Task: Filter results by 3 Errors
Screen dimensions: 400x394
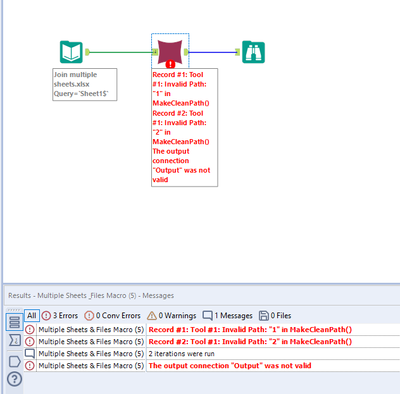Action: coord(60,315)
